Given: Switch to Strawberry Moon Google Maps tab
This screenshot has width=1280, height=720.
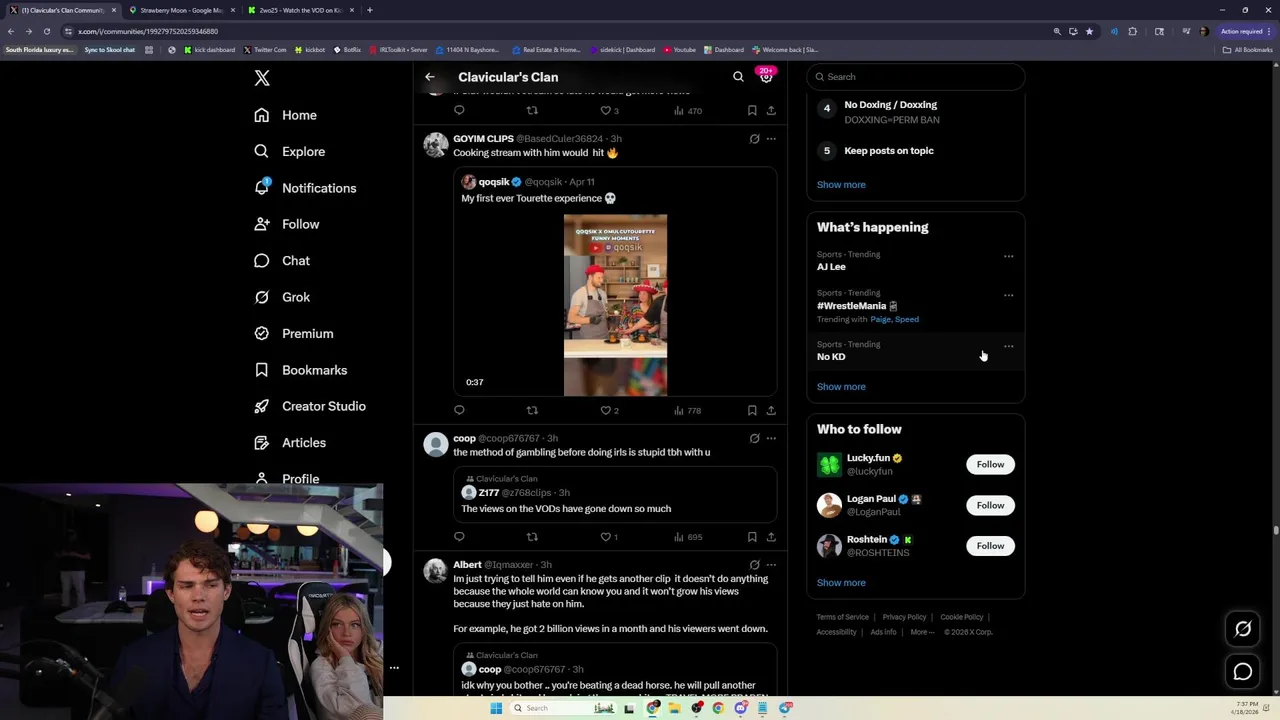Looking at the screenshot, I should [181, 10].
